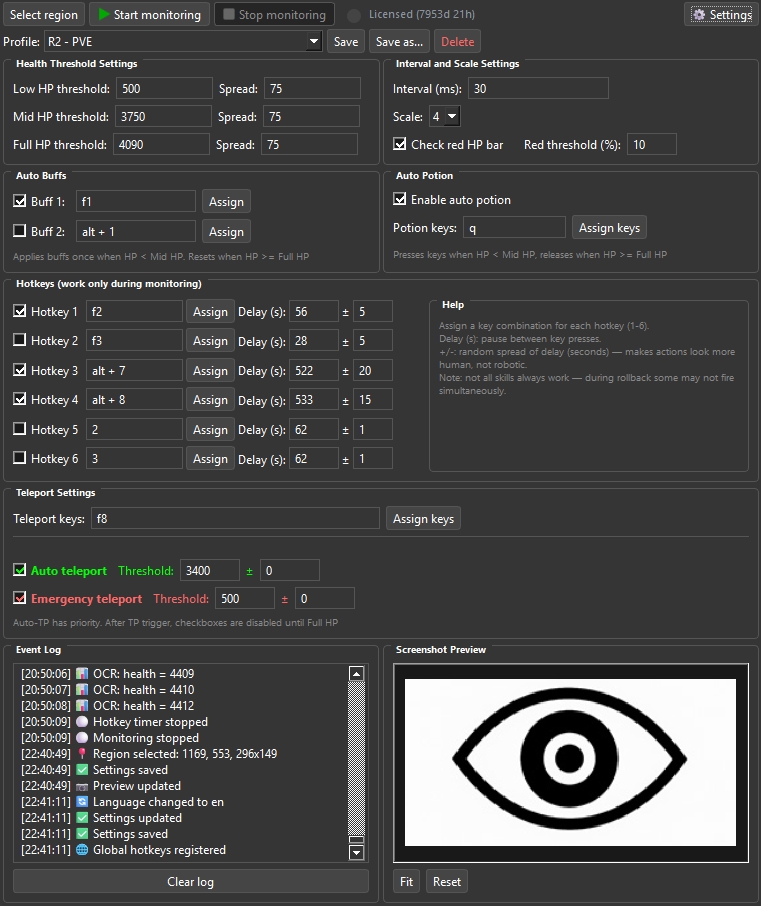Click Assign keys for Potion keys
The height and width of the screenshot is (906, 761).
tap(609, 228)
